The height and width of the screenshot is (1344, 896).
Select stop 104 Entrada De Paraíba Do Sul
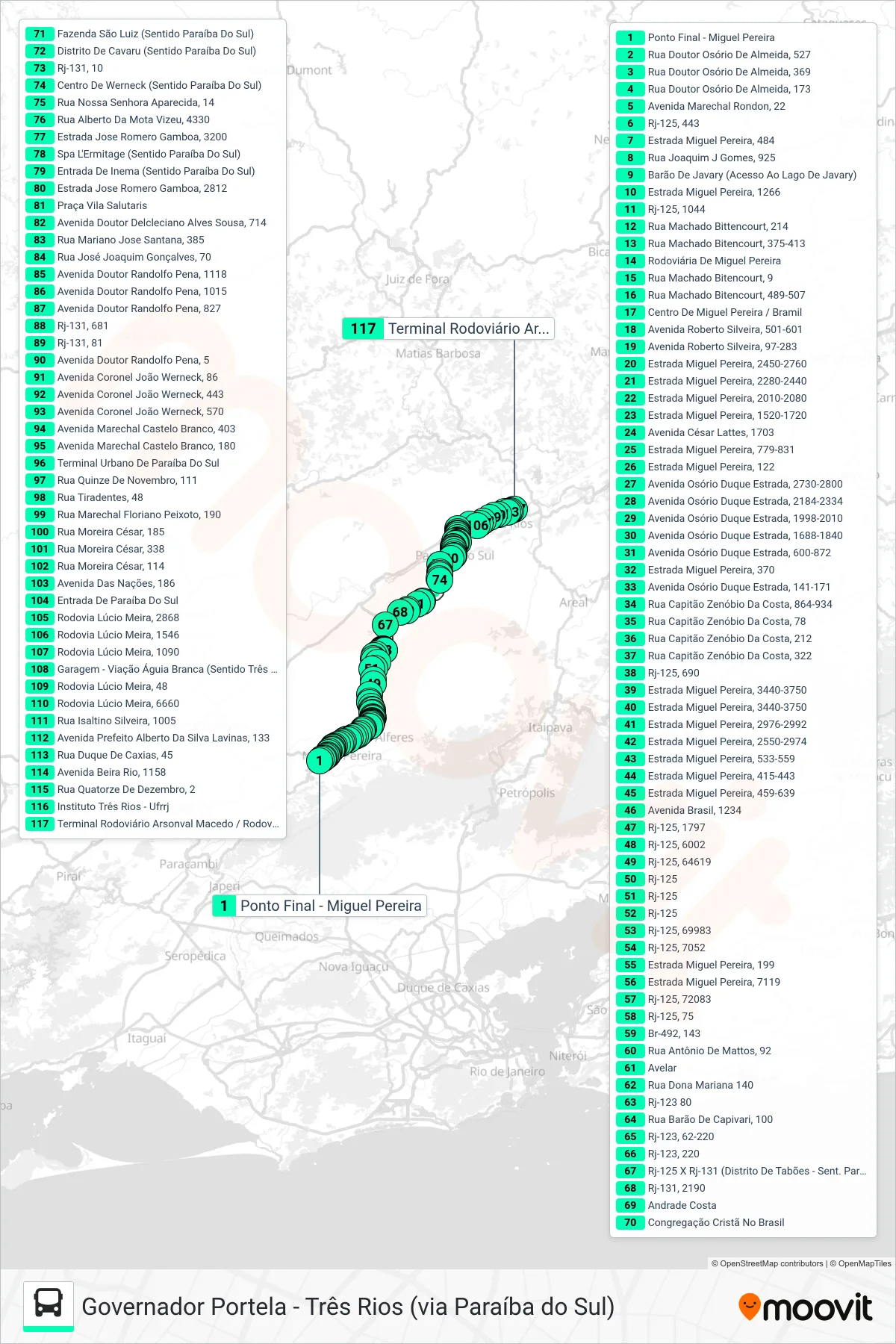click(x=152, y=600)
